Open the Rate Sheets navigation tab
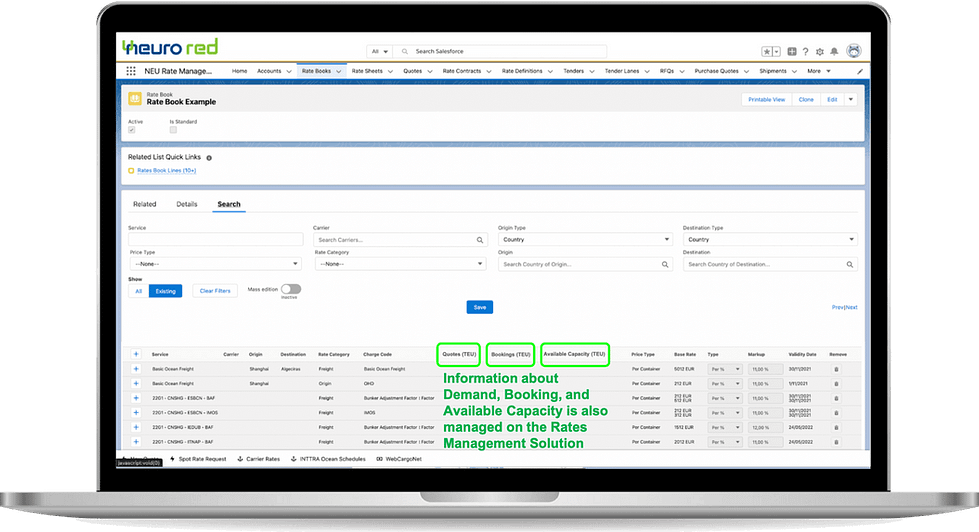Screen dimensions: 979x532 369,71
